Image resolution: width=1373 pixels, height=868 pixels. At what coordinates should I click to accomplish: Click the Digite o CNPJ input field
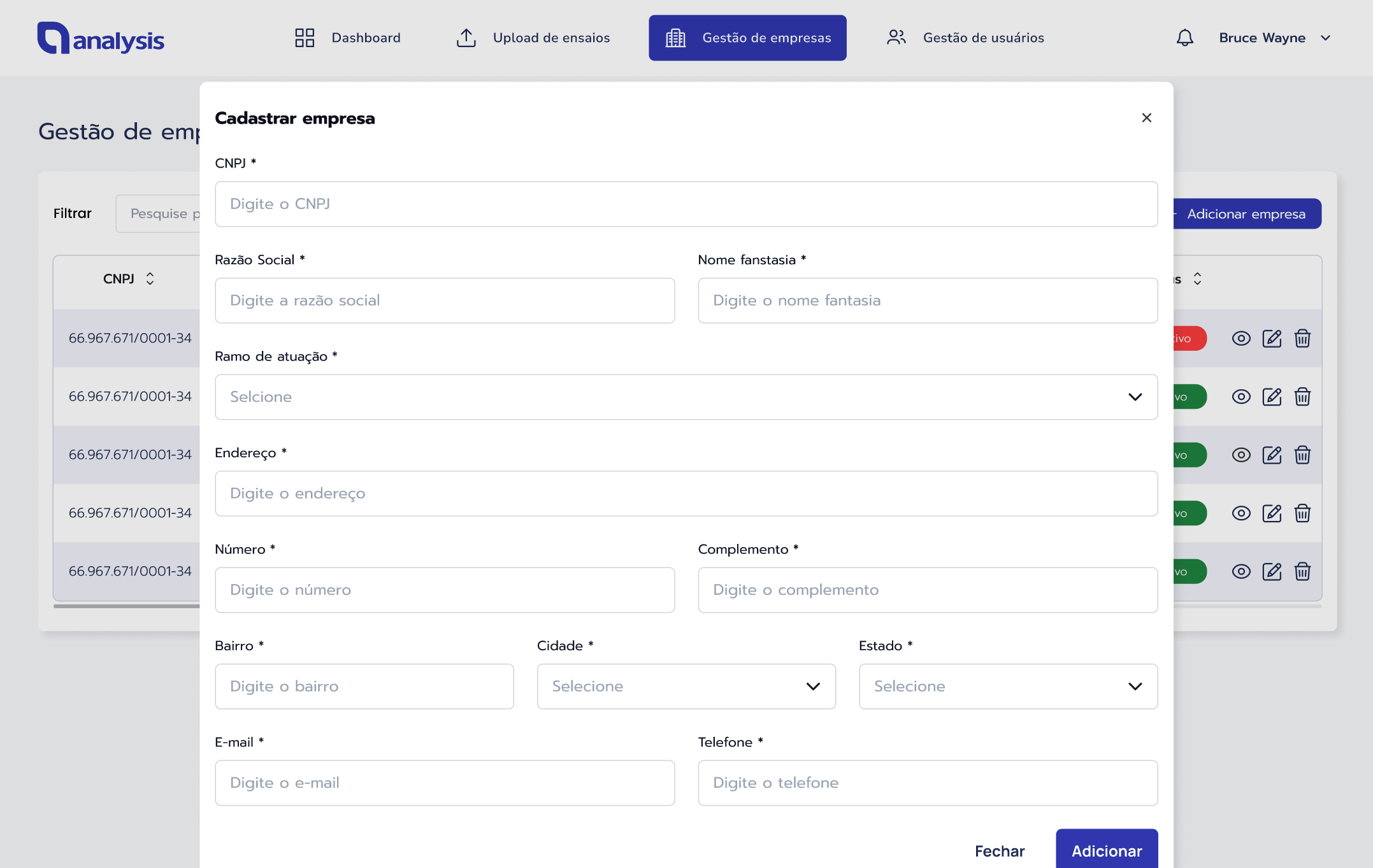click(686, 204)
